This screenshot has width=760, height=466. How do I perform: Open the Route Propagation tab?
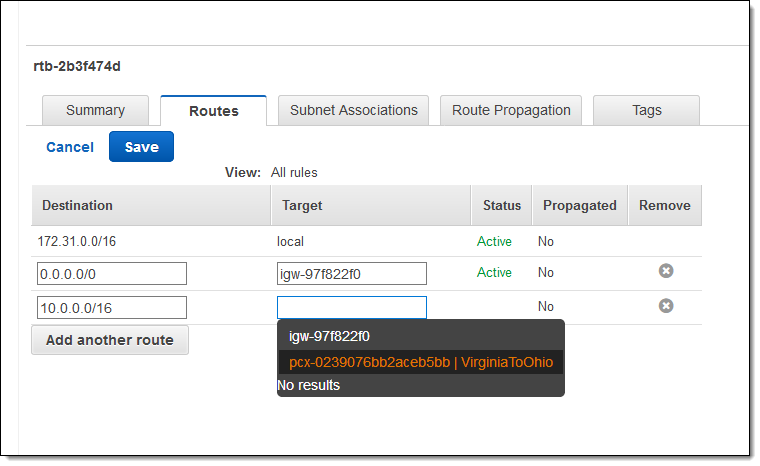tap(511, 110)
